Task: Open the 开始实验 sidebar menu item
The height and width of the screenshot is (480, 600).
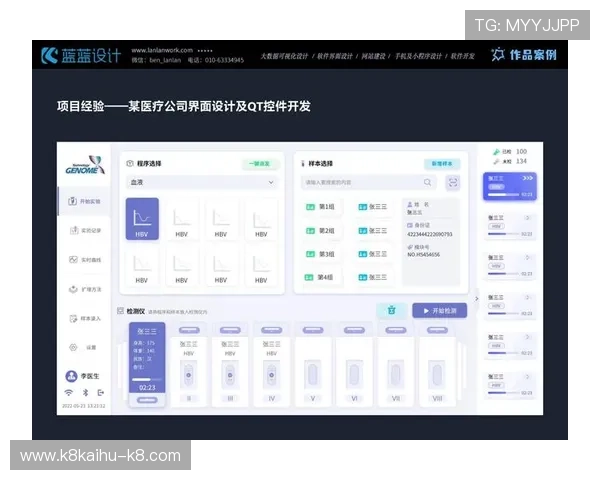Action: [x=84, y=201]
